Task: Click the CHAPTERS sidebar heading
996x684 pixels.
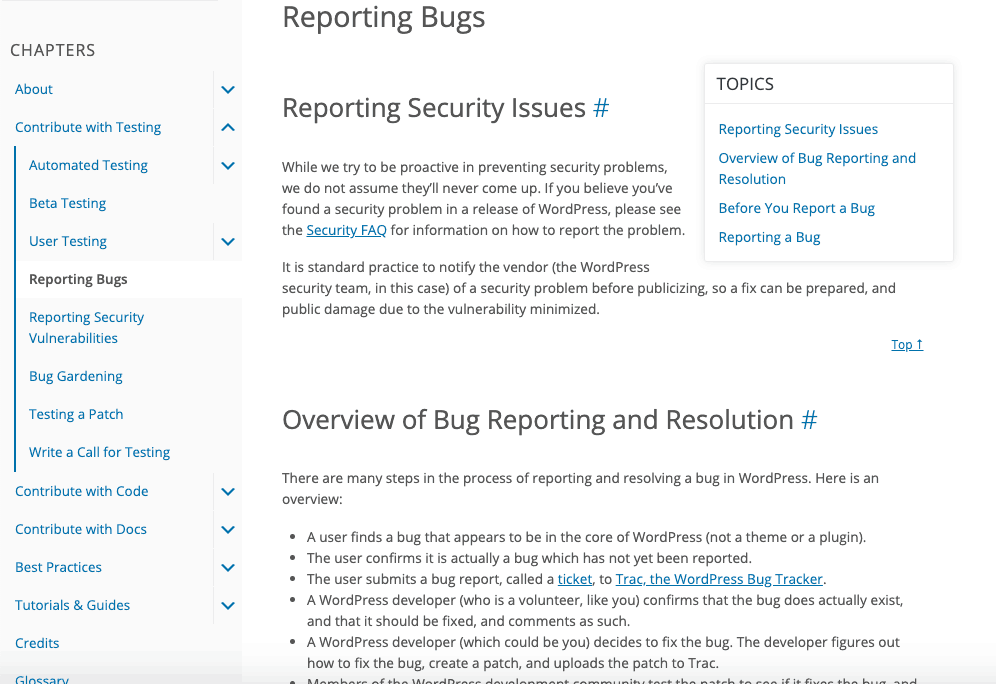Action: coord(53,51)
